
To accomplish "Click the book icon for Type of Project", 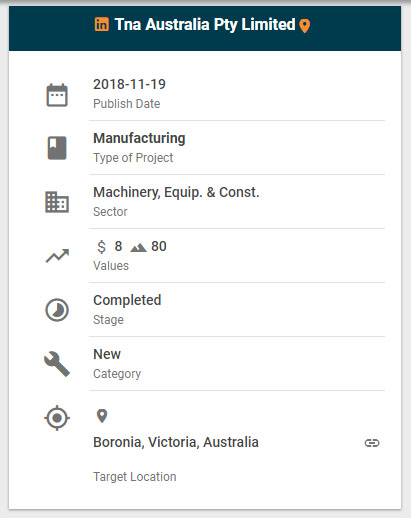I will point(57,148).
